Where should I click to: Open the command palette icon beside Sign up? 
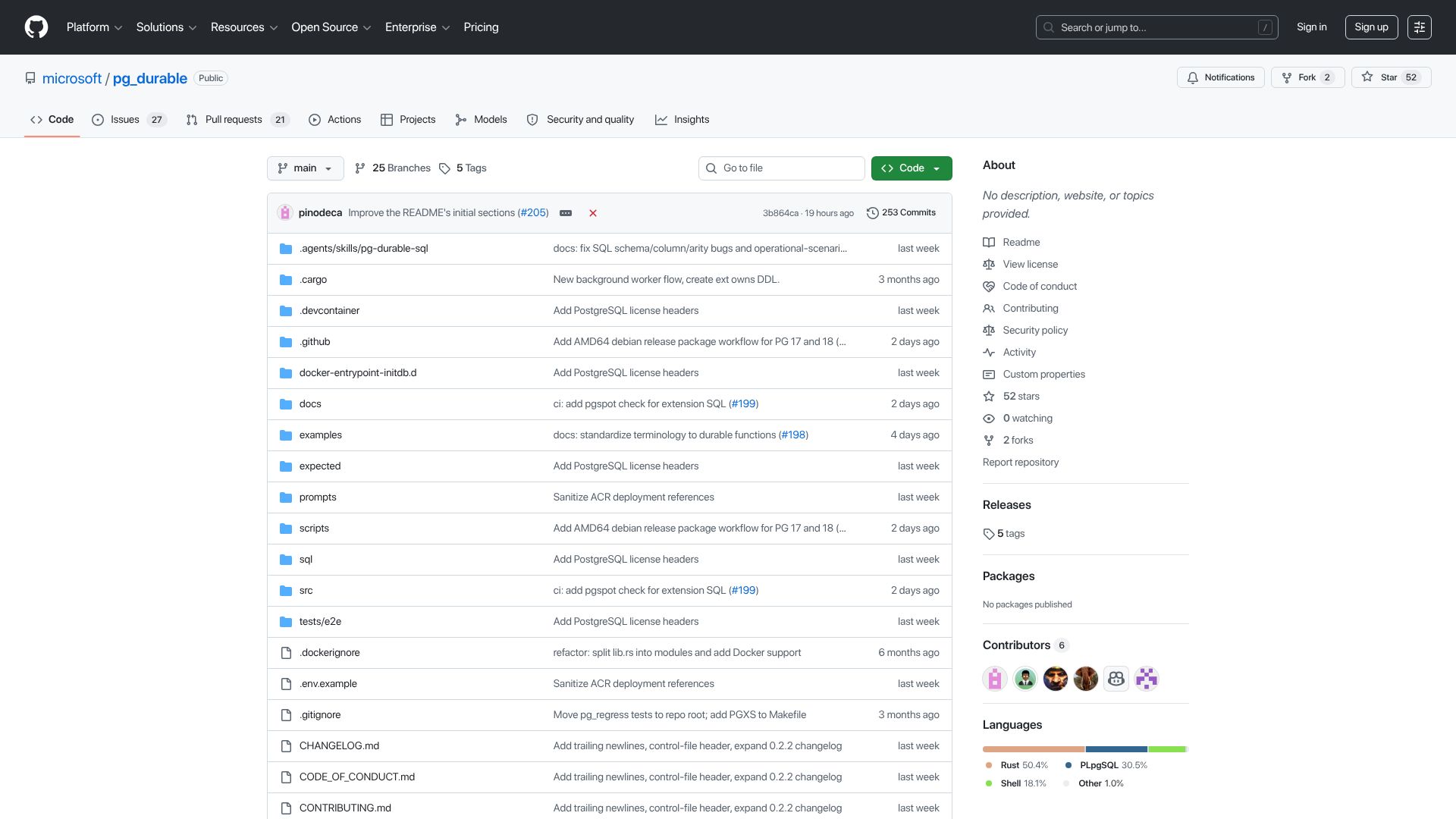1420,27
